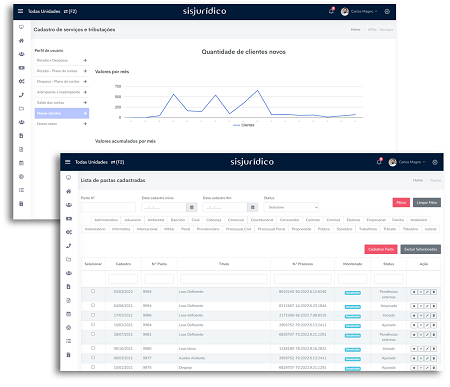Open the monitor icon atop the back window sidebar
This screenshot has height=387, width=450.
[21, 27]
